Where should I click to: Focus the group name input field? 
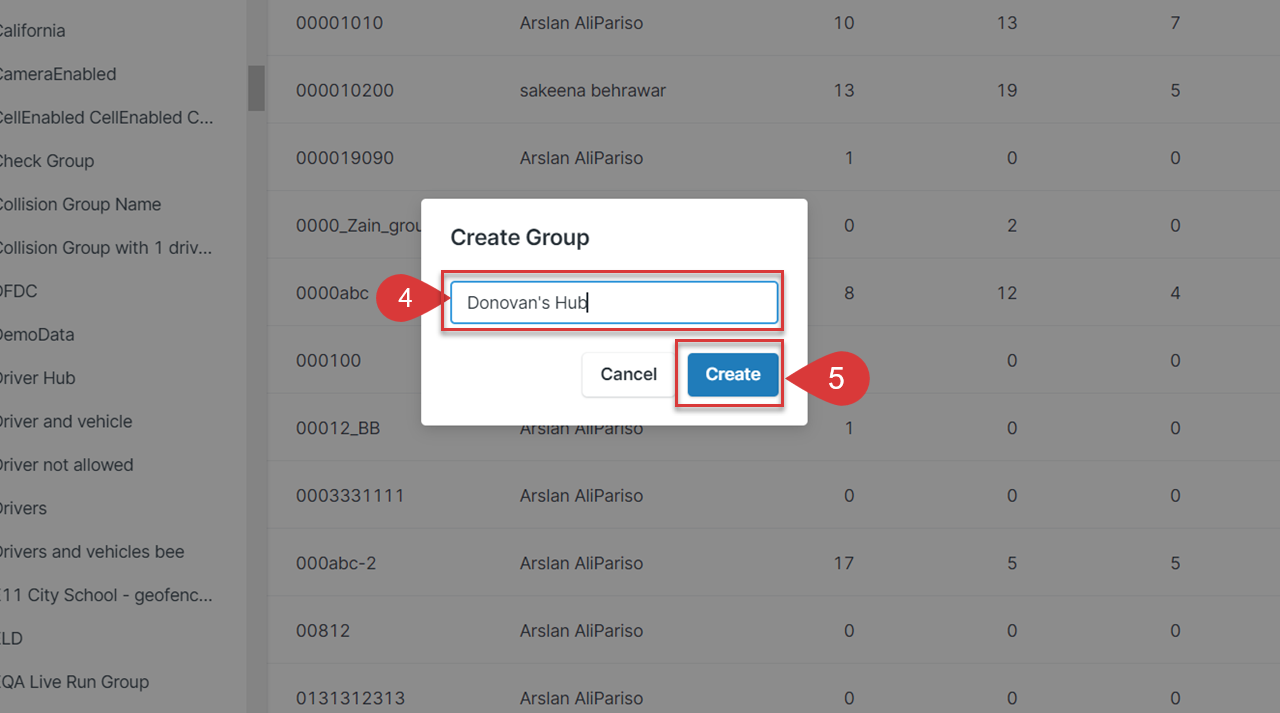coord(614,302)
